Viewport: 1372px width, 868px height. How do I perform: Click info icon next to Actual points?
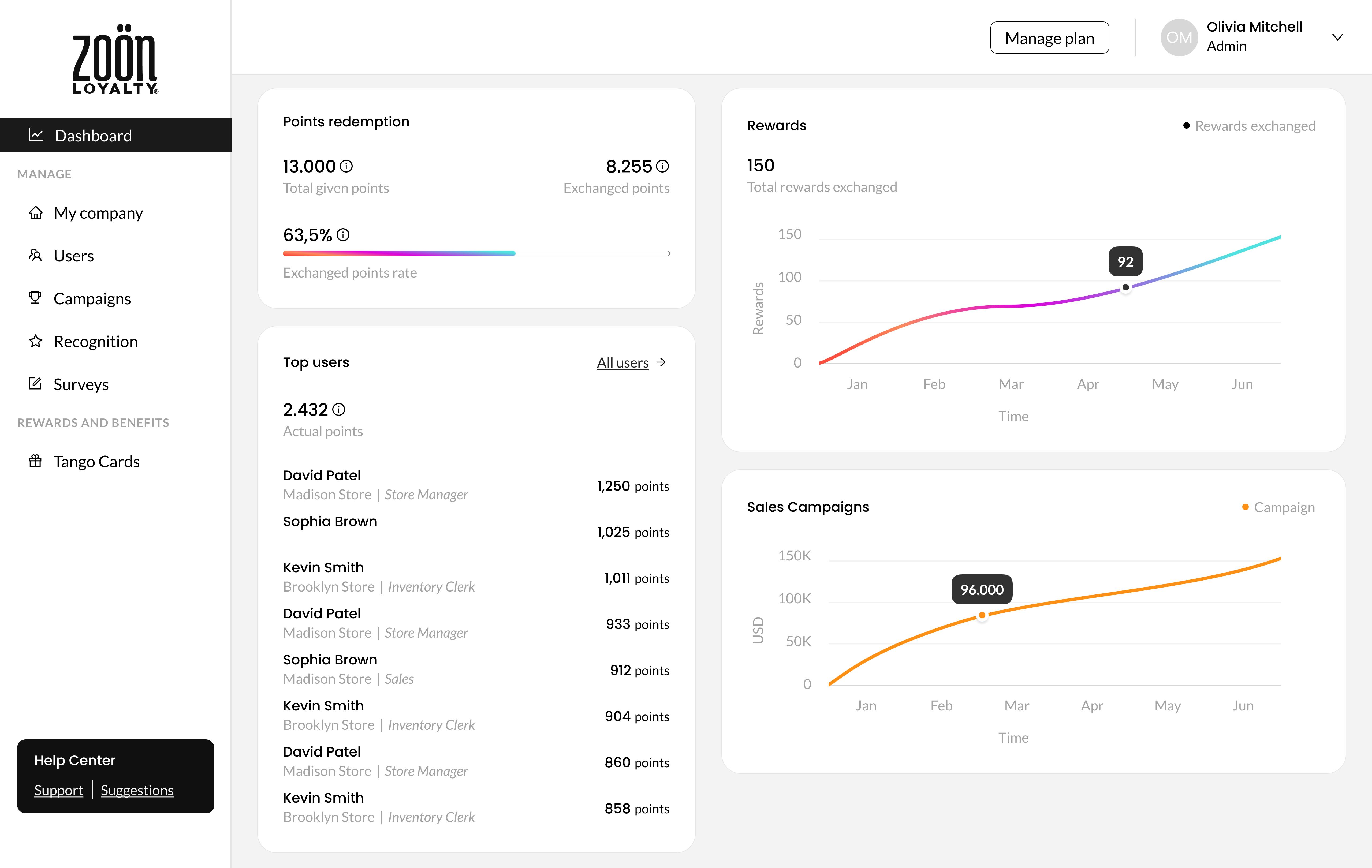click(x=339, y=410)
